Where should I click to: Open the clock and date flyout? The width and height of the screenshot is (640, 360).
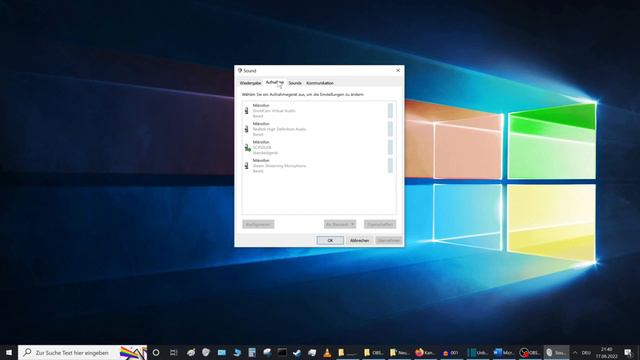coord(607,352)
